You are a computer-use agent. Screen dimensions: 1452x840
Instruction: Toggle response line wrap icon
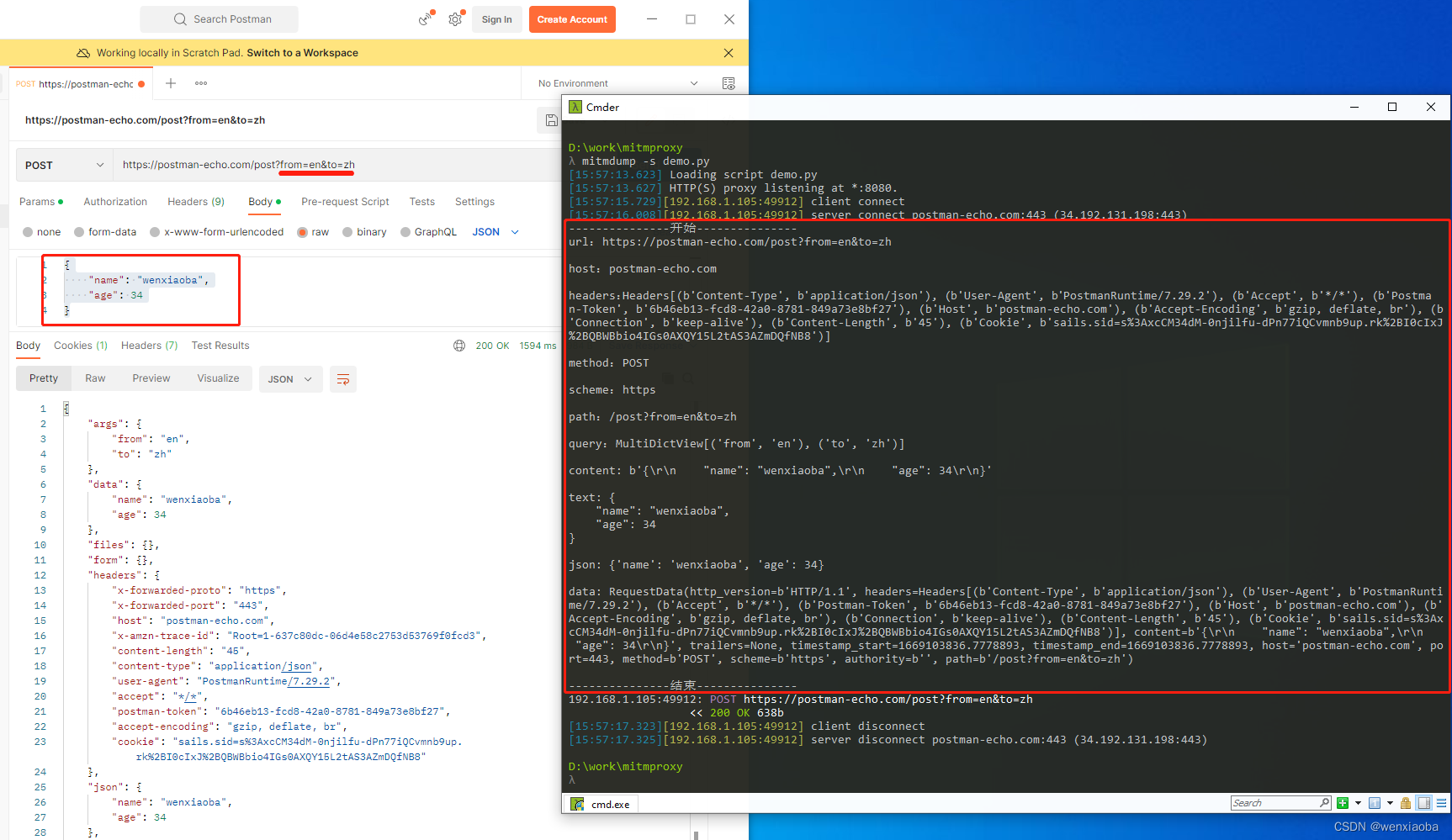[343, 379]
